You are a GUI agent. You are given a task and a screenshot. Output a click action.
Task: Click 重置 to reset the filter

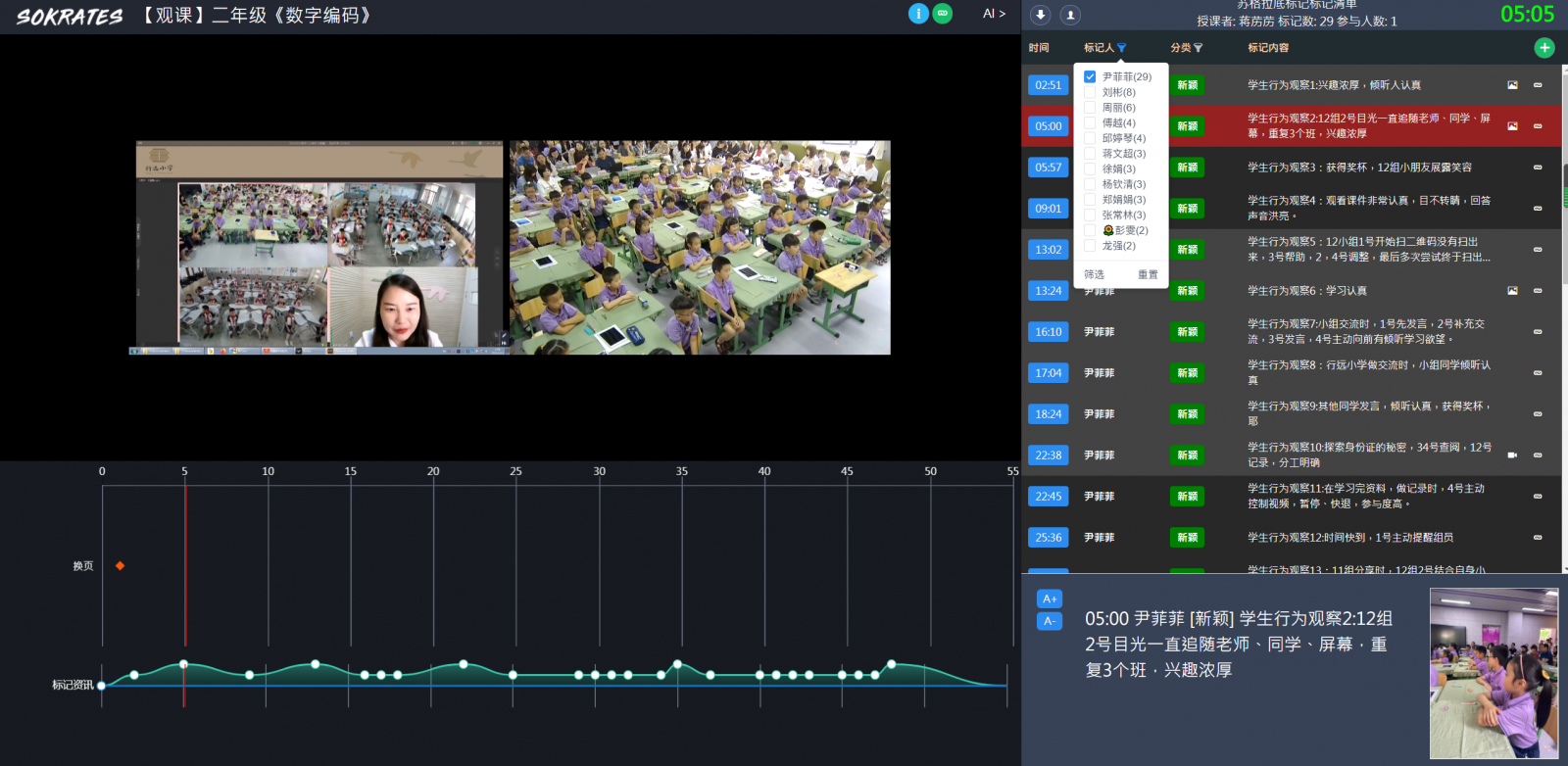(x=1148, y=275)
